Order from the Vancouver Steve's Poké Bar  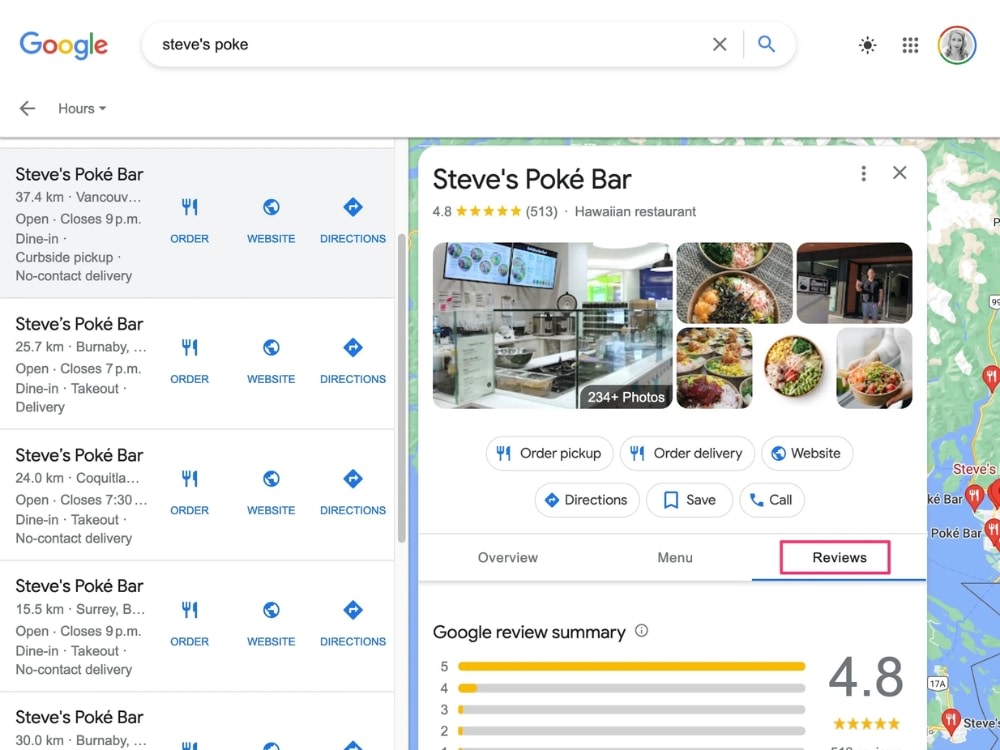189,221
